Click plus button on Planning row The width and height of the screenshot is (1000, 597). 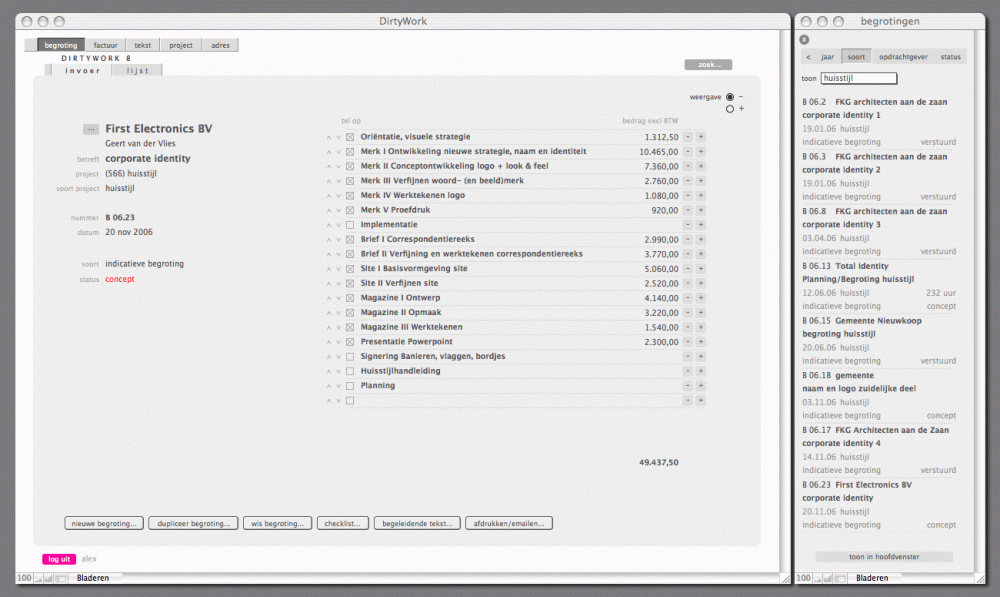[700, 386]
